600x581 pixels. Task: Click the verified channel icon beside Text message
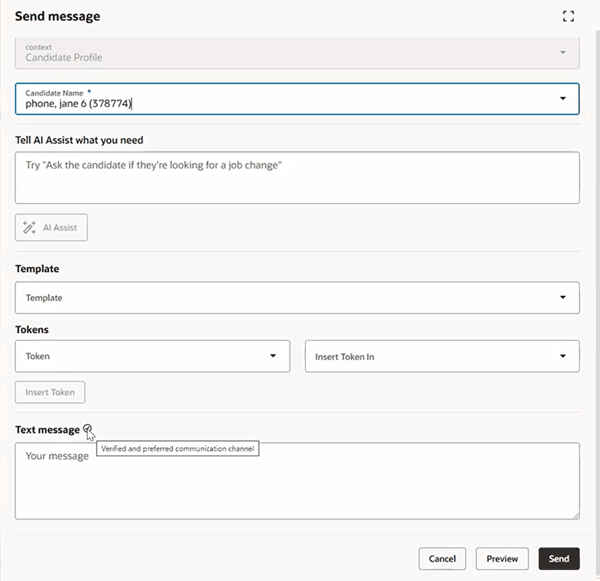pos(88,429)
